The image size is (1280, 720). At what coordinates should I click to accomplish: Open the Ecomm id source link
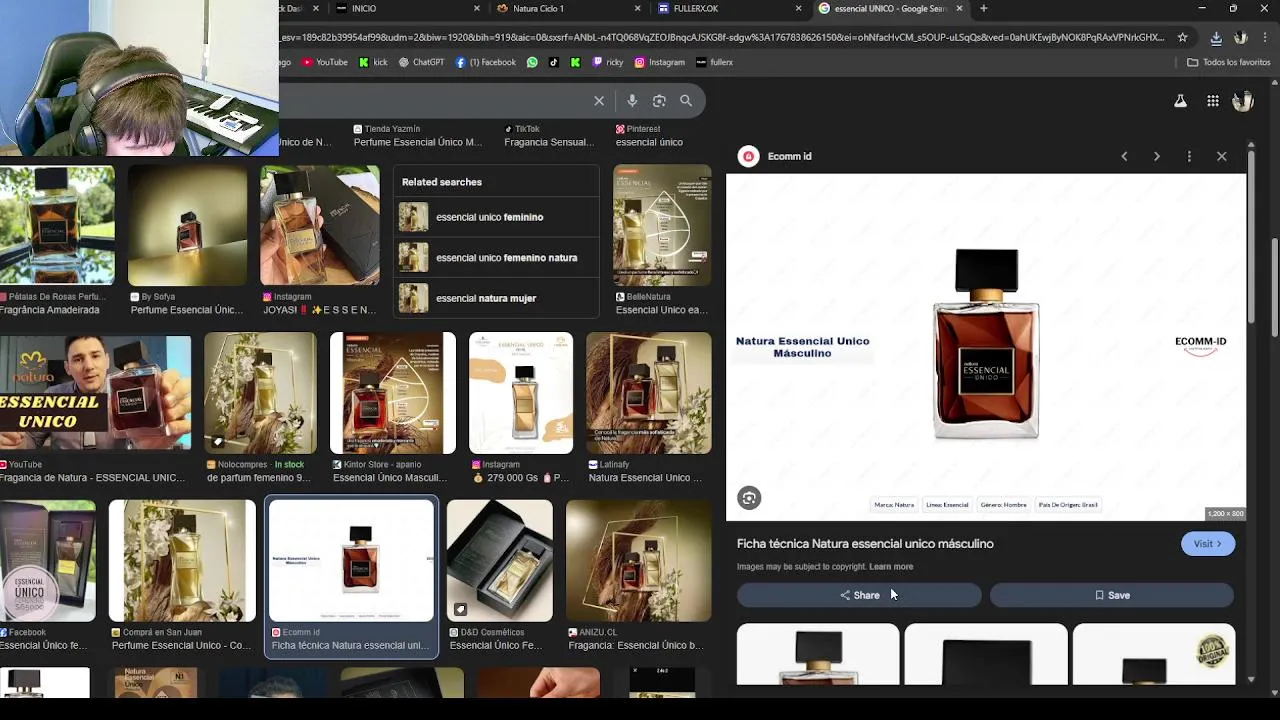click(775, 156)
